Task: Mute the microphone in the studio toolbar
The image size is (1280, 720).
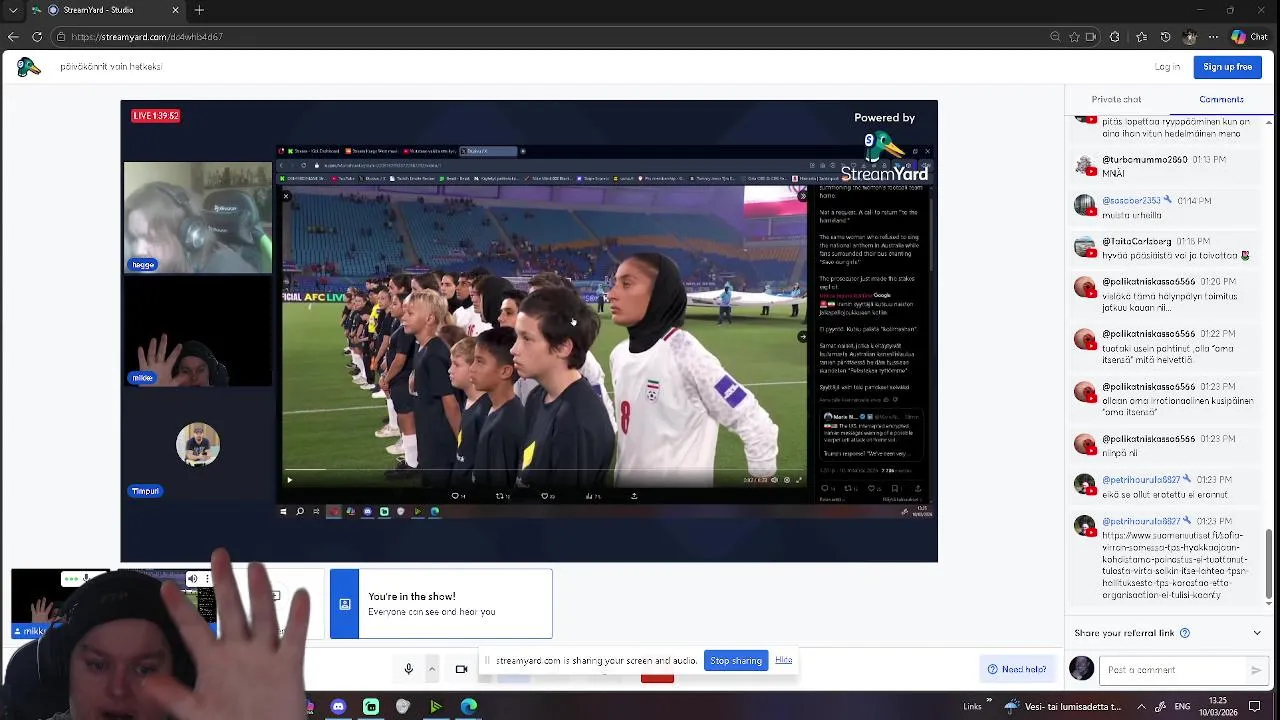Action: pyautogui.click(x=409, y=669)
